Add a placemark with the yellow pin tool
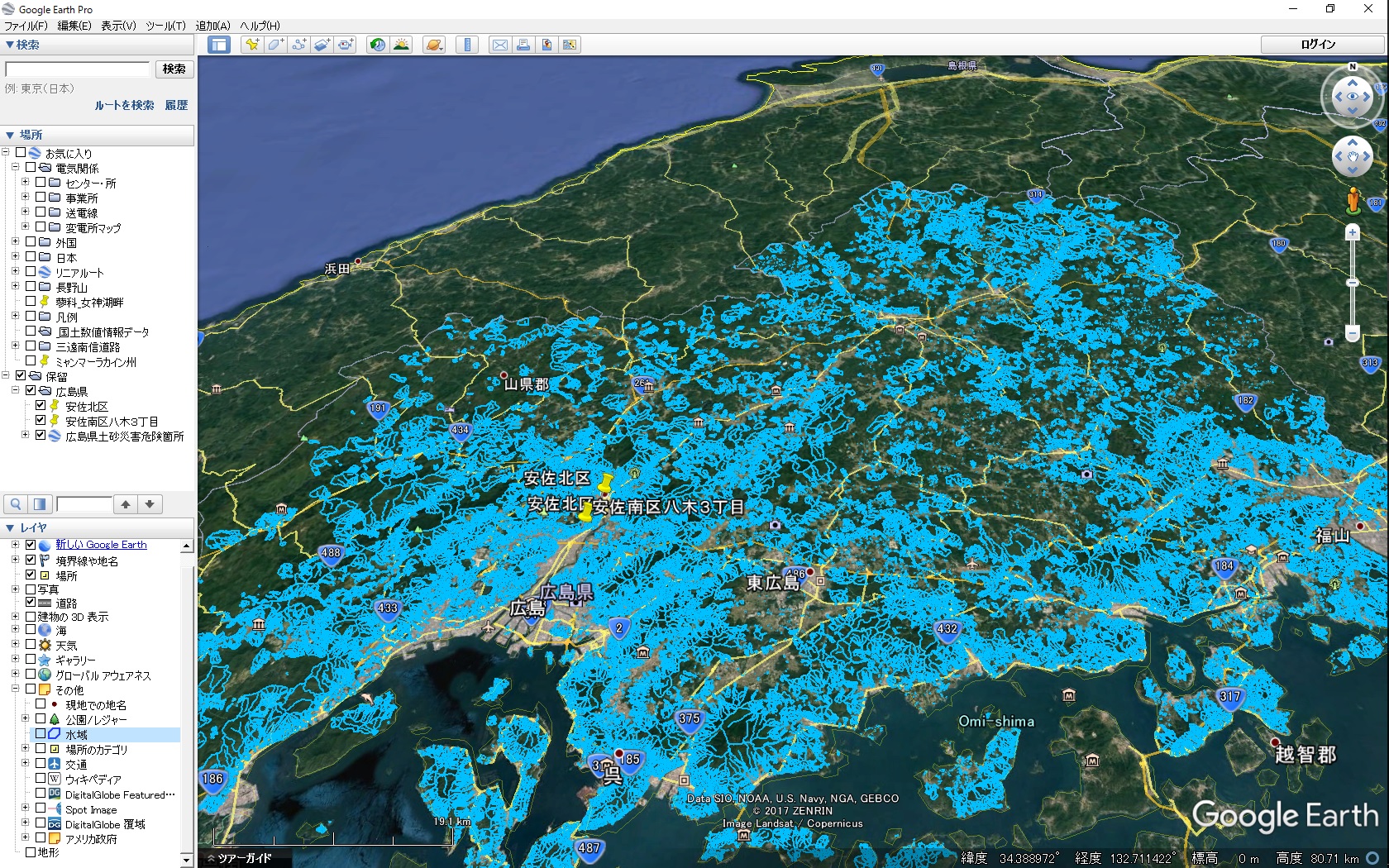 click(252, 45)
